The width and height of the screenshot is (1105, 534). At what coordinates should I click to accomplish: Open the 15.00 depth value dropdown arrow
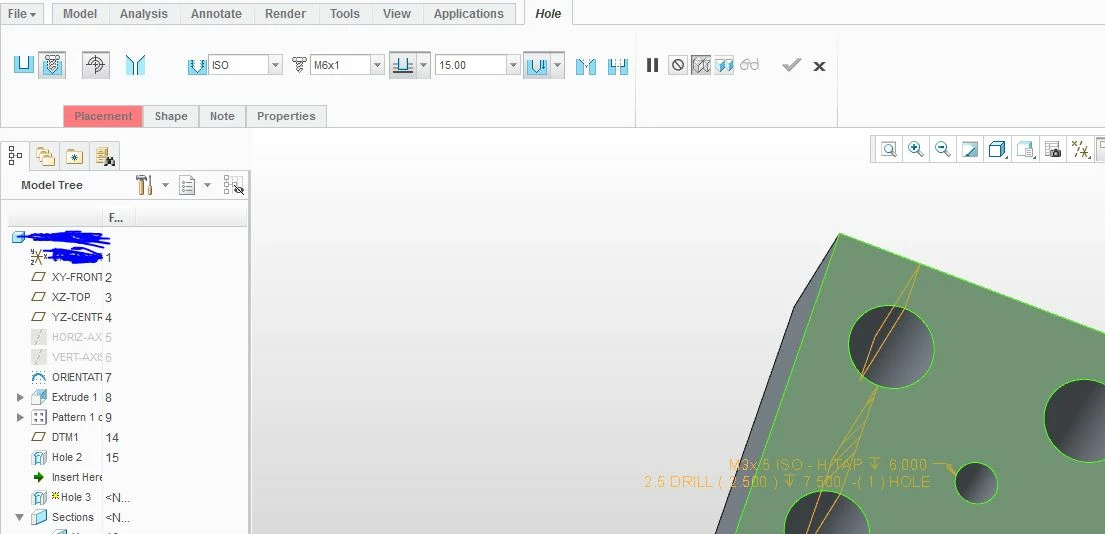click(513, 65)
